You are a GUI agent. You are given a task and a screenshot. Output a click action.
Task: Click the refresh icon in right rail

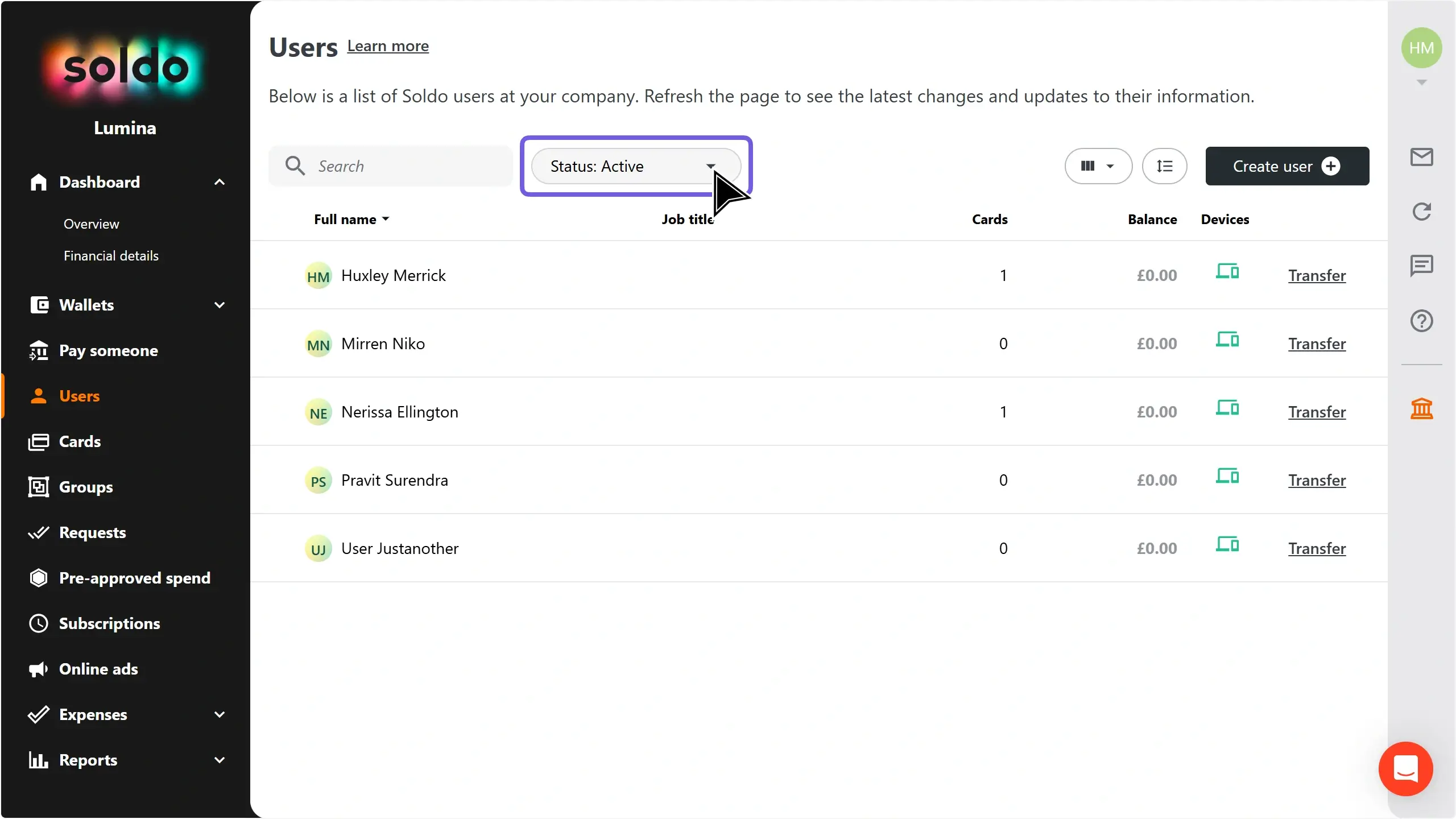coord(1421,212)
